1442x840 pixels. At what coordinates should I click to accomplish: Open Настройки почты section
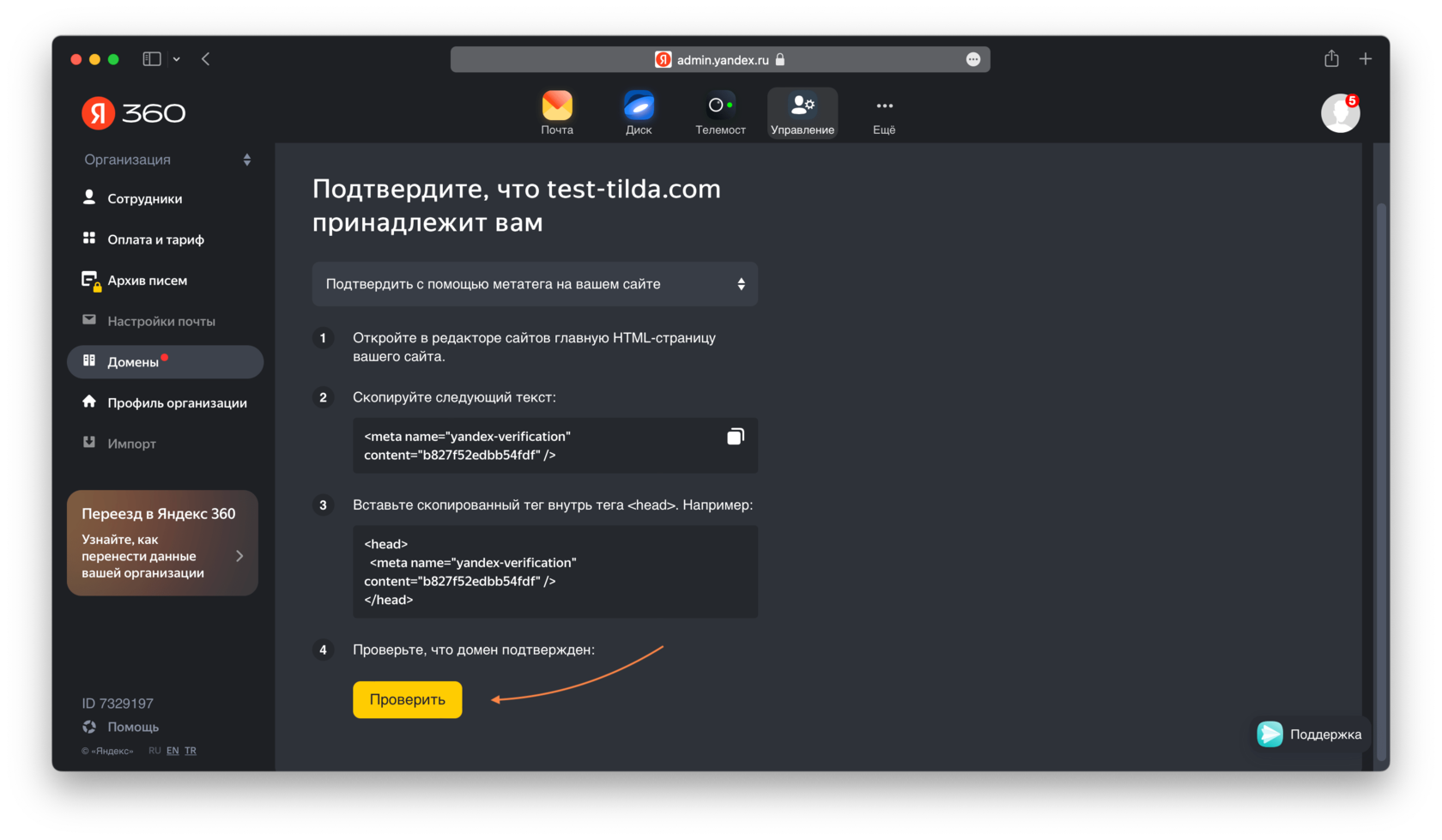click(x=161, y=321)
